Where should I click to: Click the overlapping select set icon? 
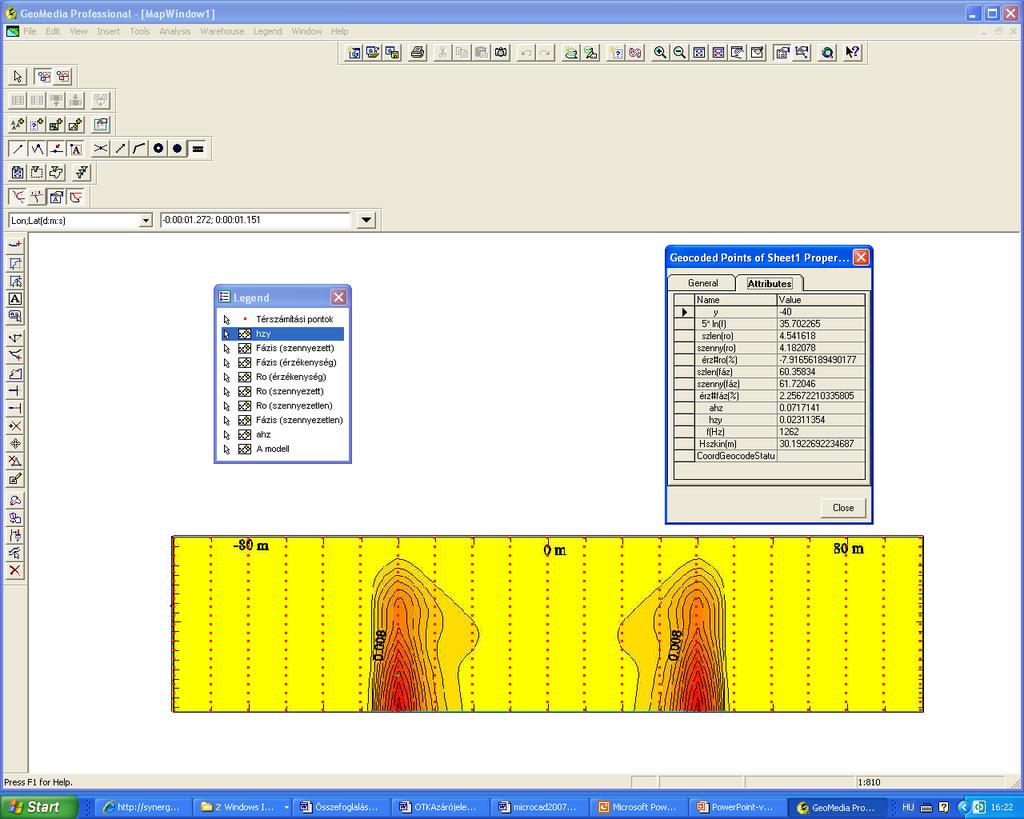pyautogui.click(x=44, y=77)
